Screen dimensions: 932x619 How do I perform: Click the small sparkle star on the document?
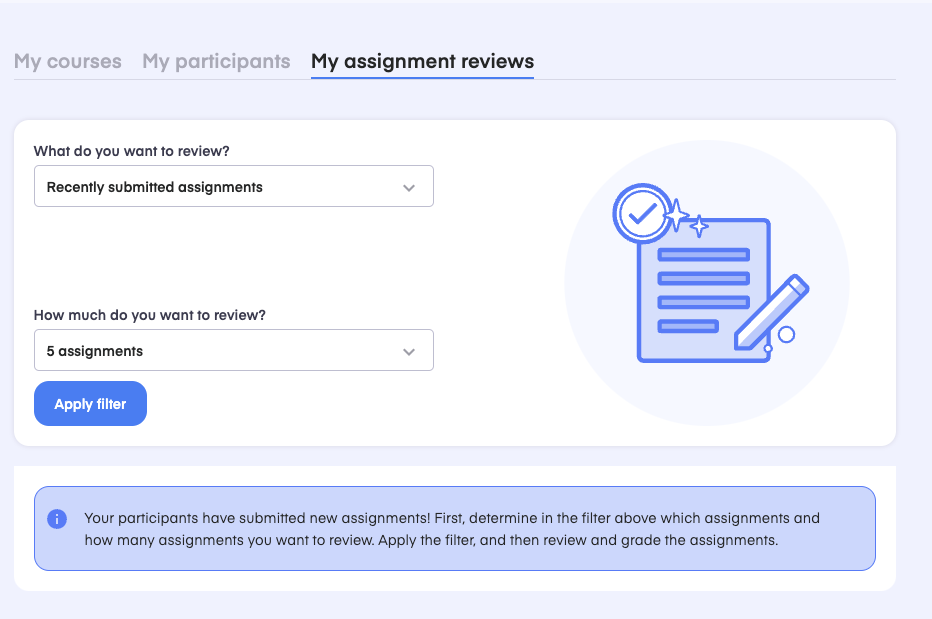pos(700,226)
